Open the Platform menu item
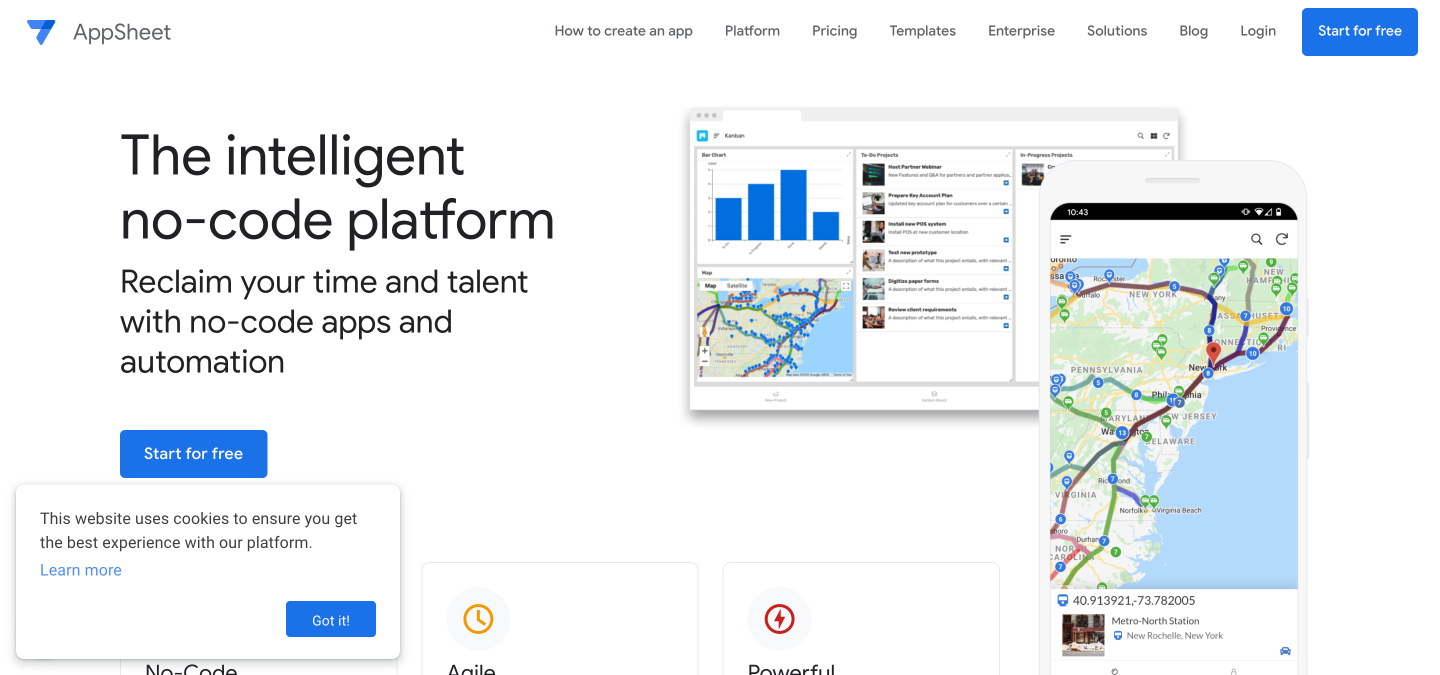Image resolution: width=1440 pixels, height=675 pixels. [752, 31]
